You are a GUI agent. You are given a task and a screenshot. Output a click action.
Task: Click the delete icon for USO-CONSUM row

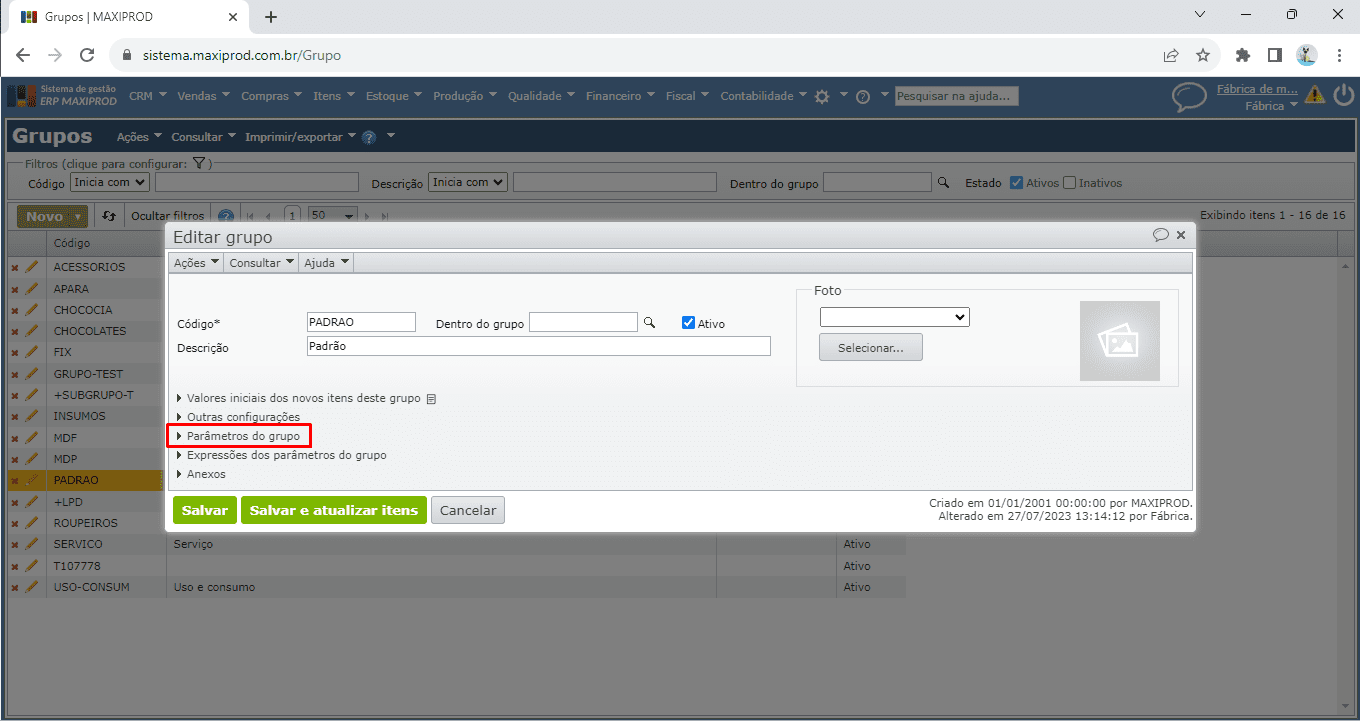pos(15,588)
